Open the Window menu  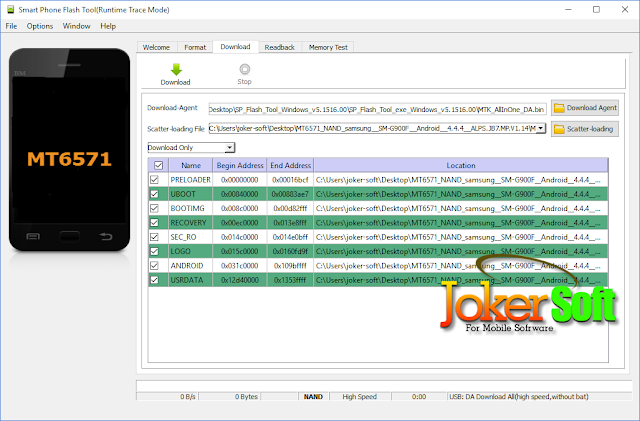(x=76, y=26)
